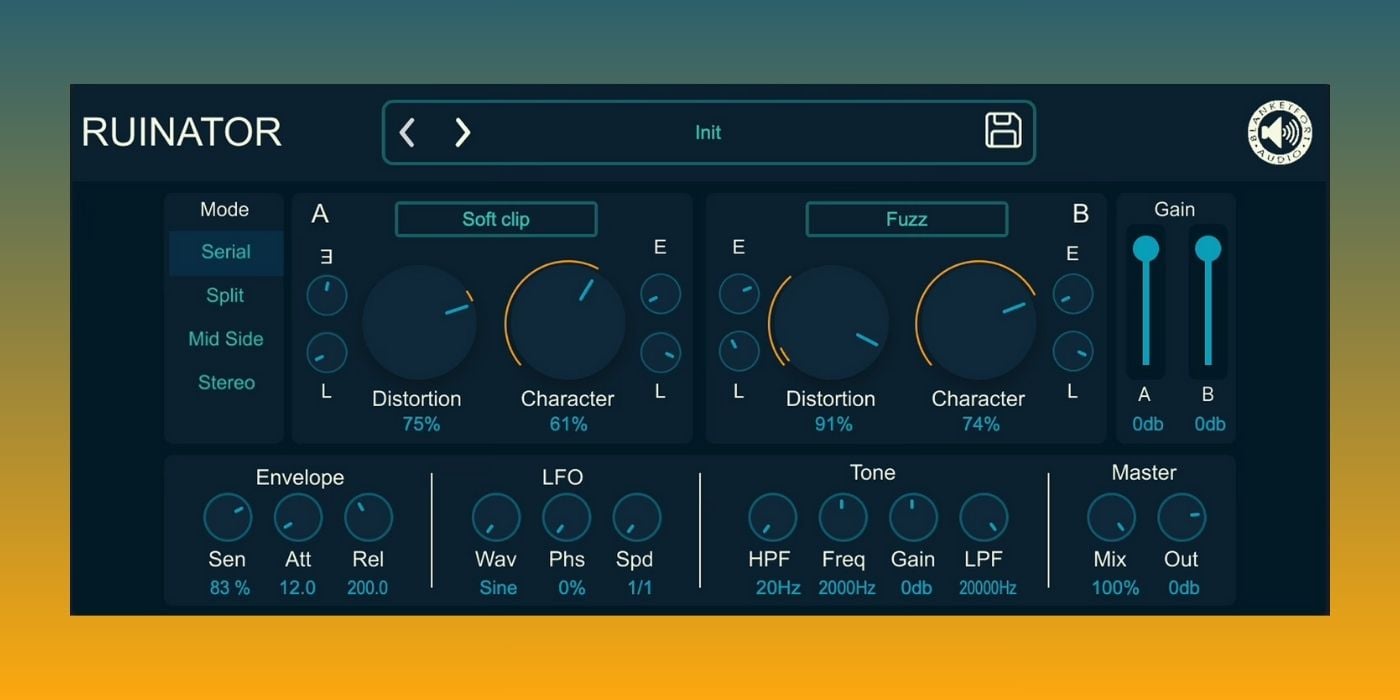Select Mid Side mode
This screenshot has height=700, width=1400.
[x=224, y=339]
